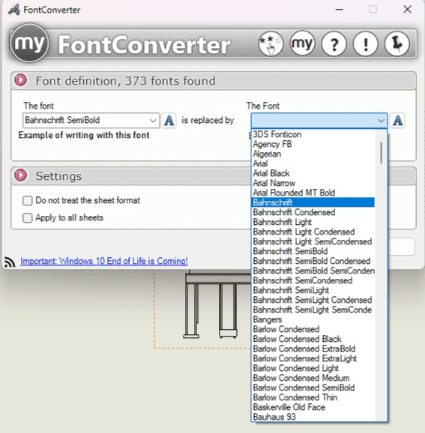
Task: Click the round my logo at the left of the header
Action: click(x=30, y=43)
